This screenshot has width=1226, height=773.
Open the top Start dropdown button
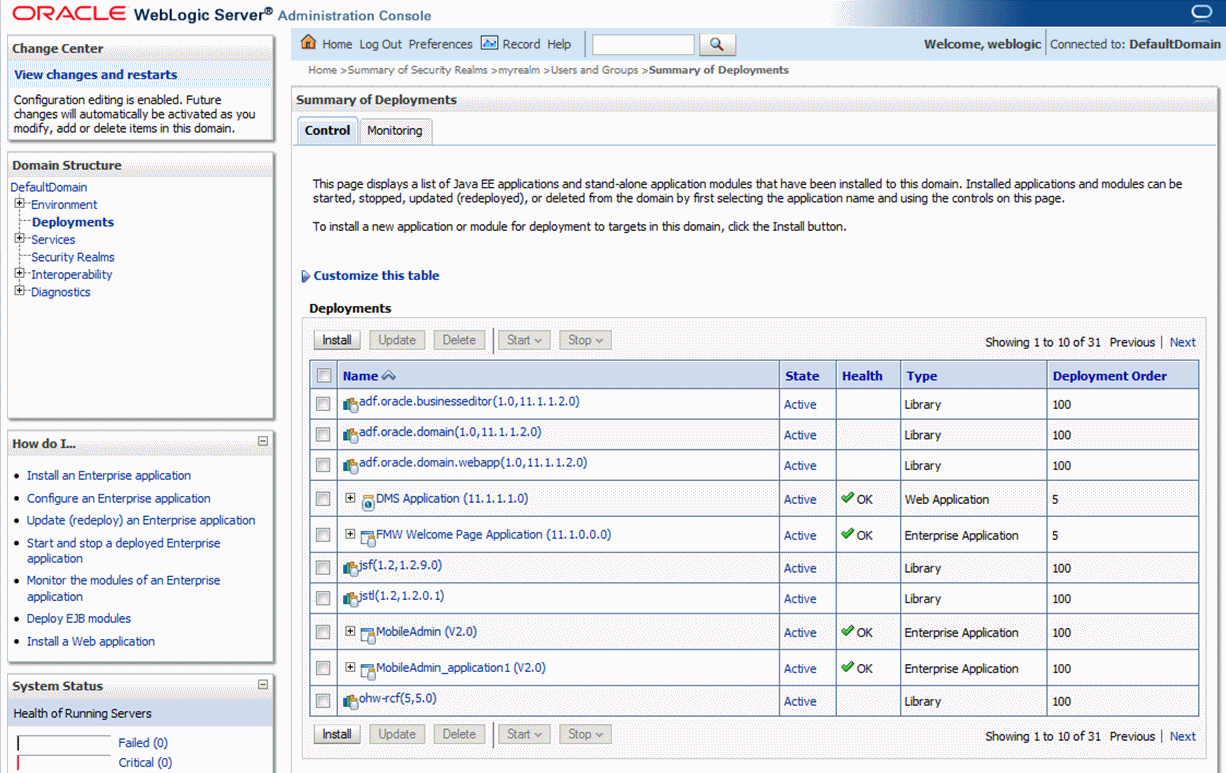coord(524,340)
